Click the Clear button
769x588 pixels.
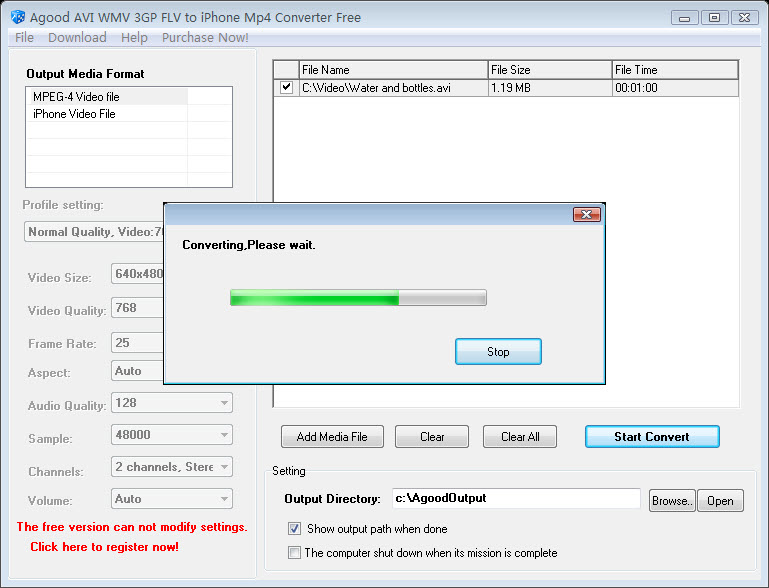click(x=432, y=436)
